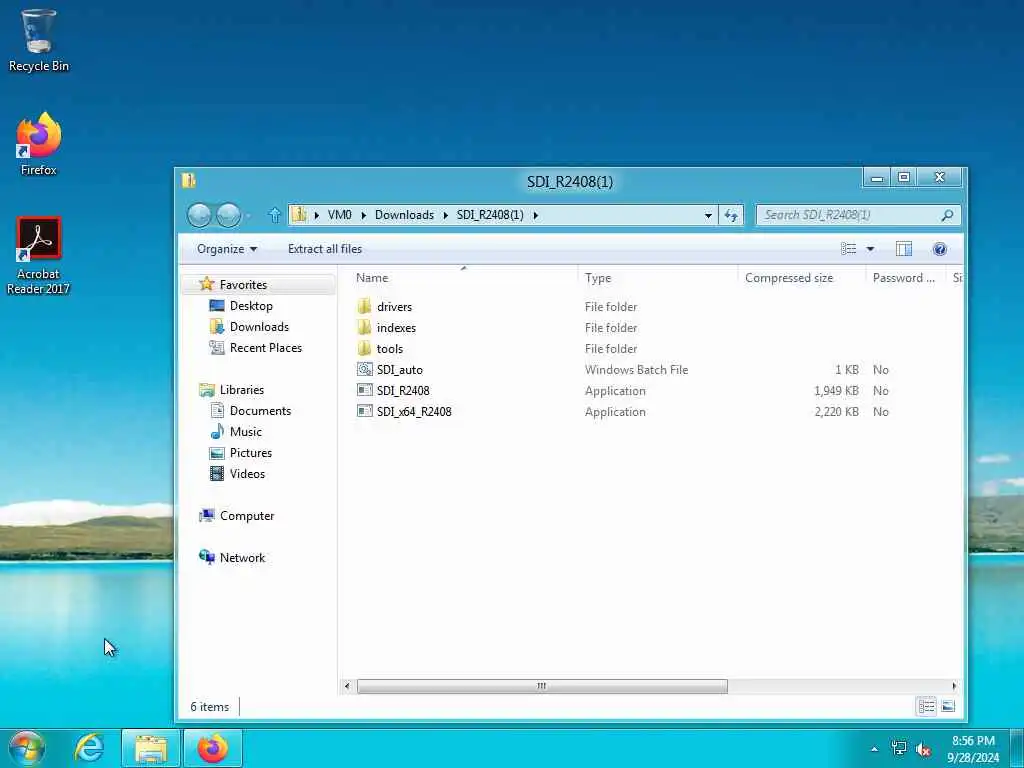Open Videos library

pyautogui.click(x=247, y=473)
